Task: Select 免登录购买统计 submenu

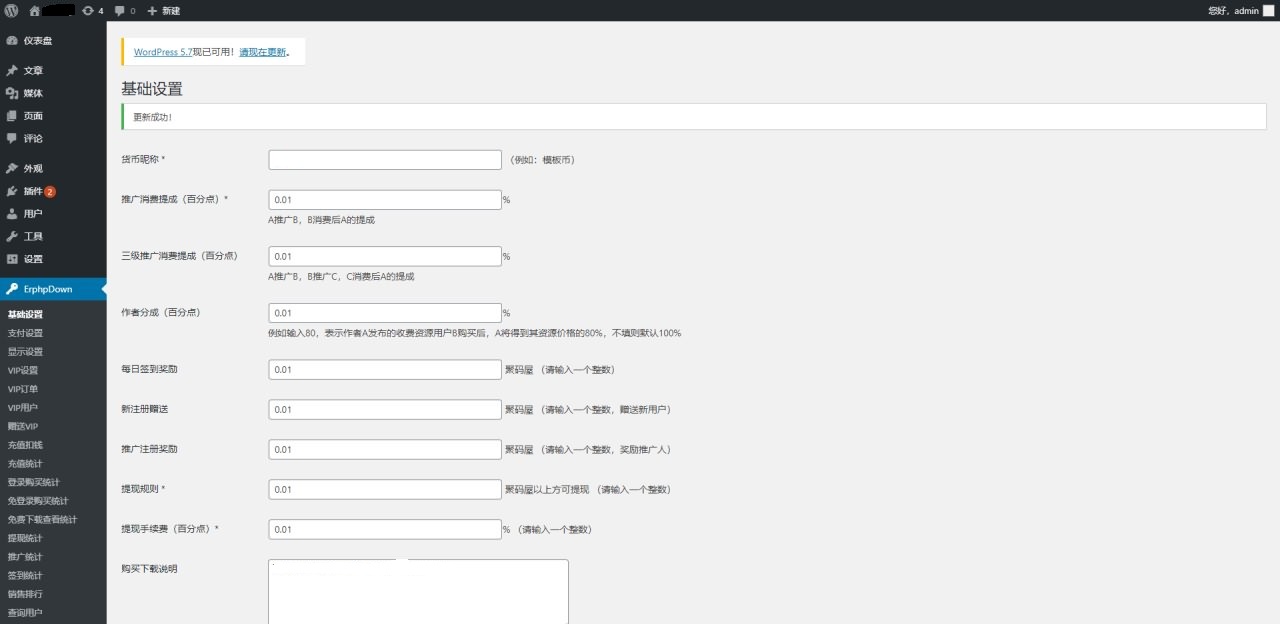Action: [x=38, y=501]
